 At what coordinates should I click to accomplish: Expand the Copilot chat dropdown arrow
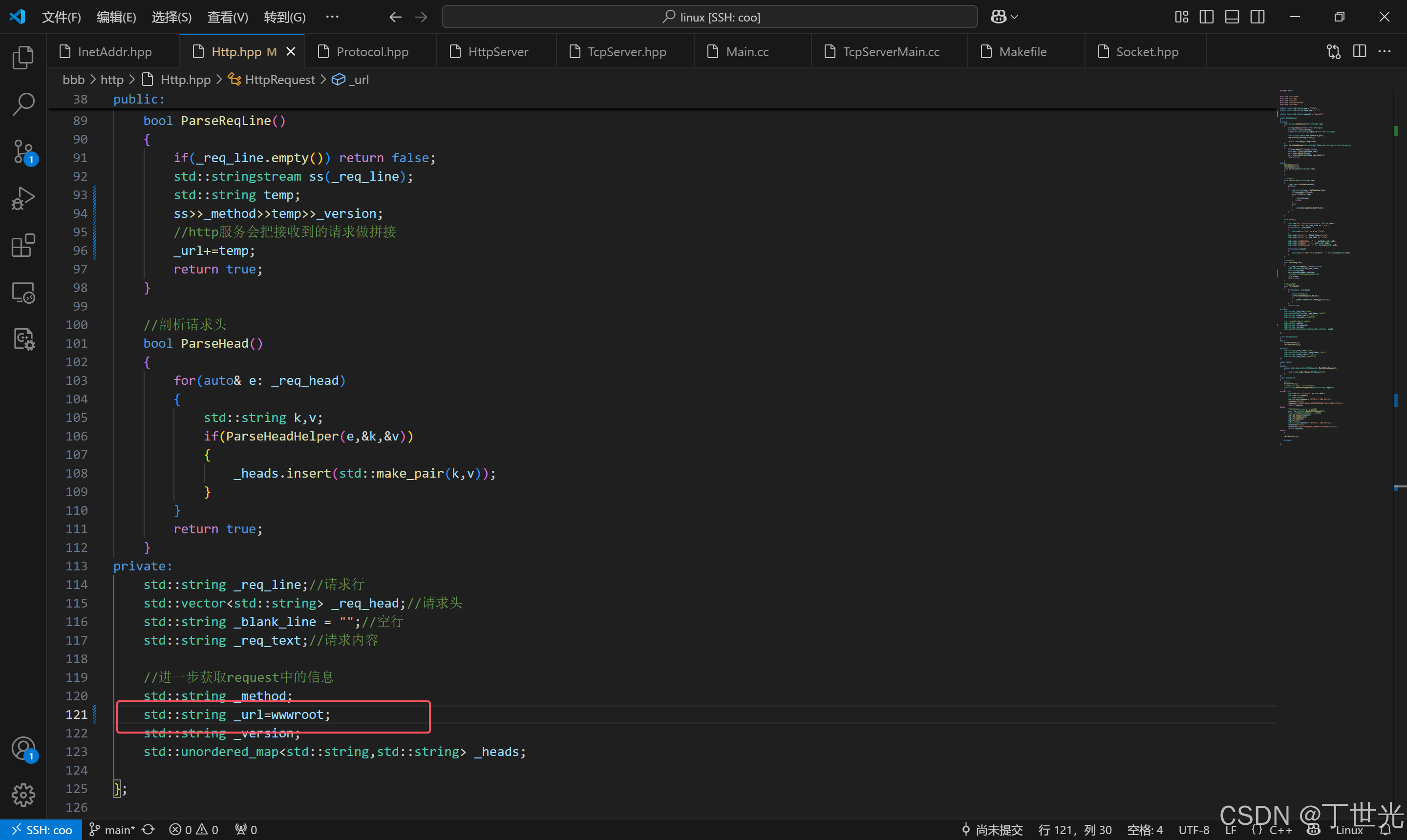(1015, 17)
